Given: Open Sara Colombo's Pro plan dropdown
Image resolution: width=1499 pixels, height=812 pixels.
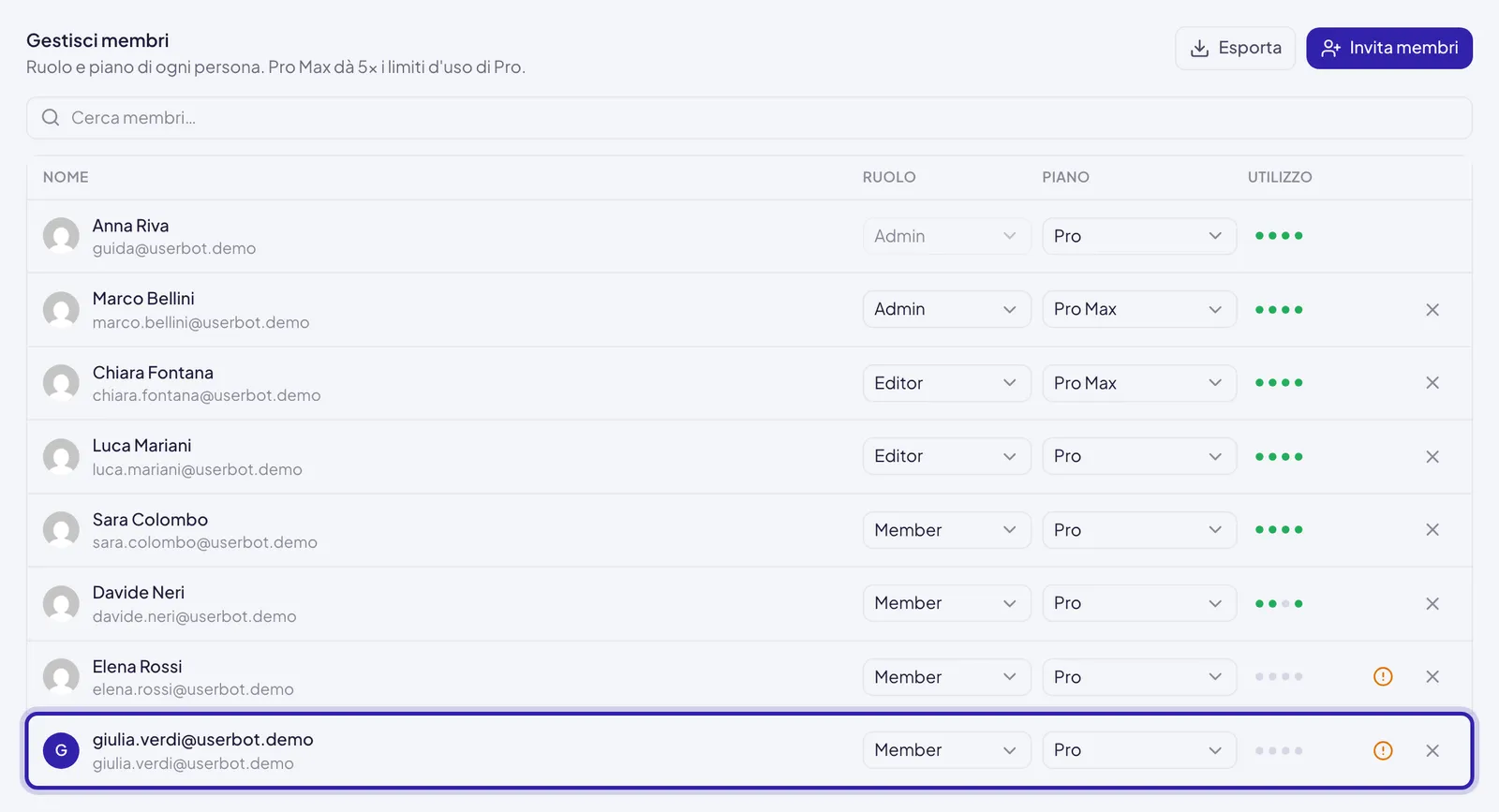Looking at the screenshot, I should point(1138,530).
